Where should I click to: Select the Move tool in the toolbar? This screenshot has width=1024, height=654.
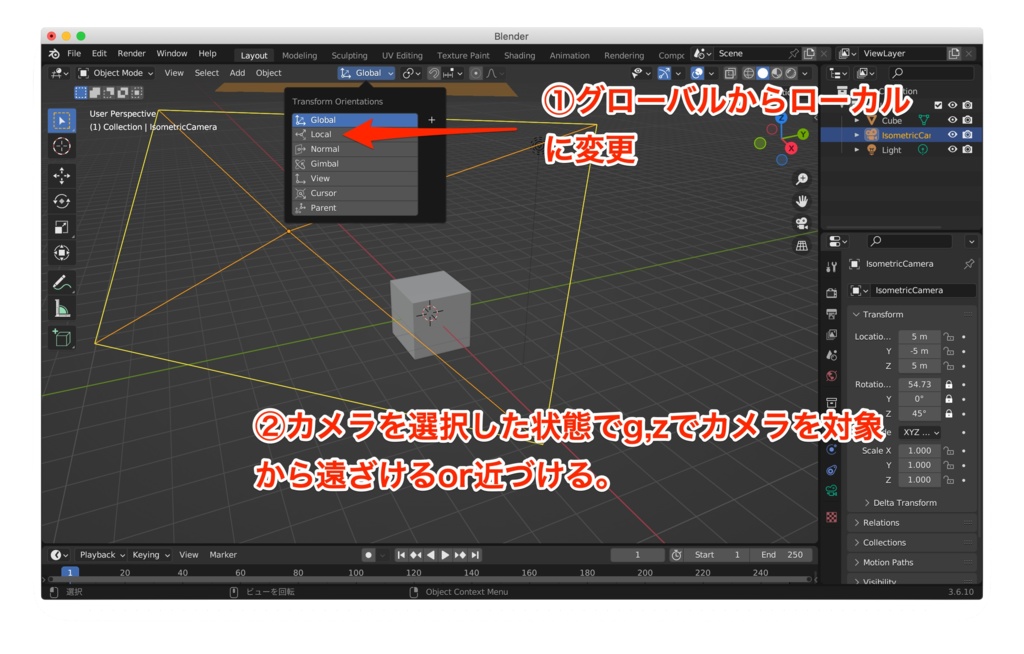point(63,176)
